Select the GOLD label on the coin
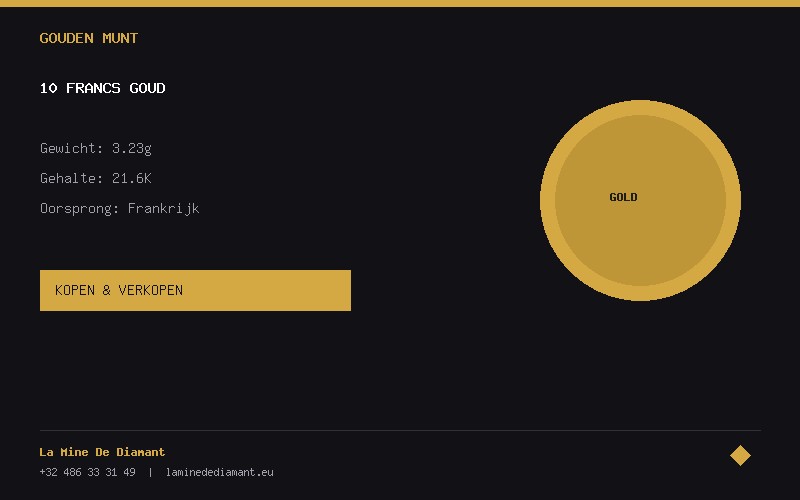Viewport: 800px width, 500px height. (x=623, y=197)
